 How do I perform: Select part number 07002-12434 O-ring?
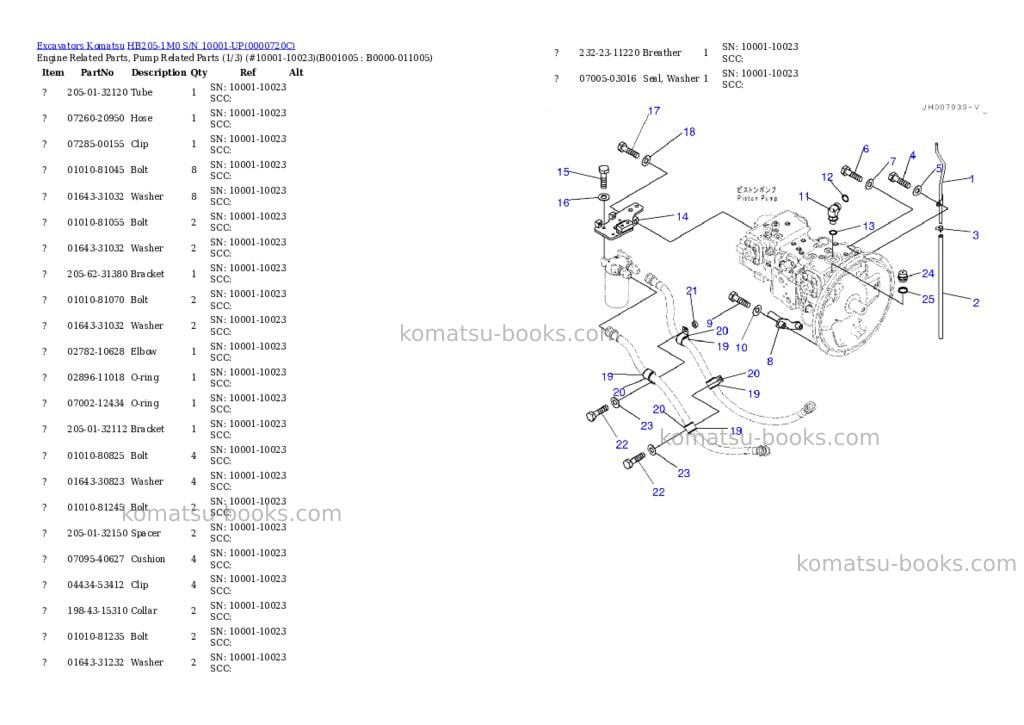tap(113, 403)
